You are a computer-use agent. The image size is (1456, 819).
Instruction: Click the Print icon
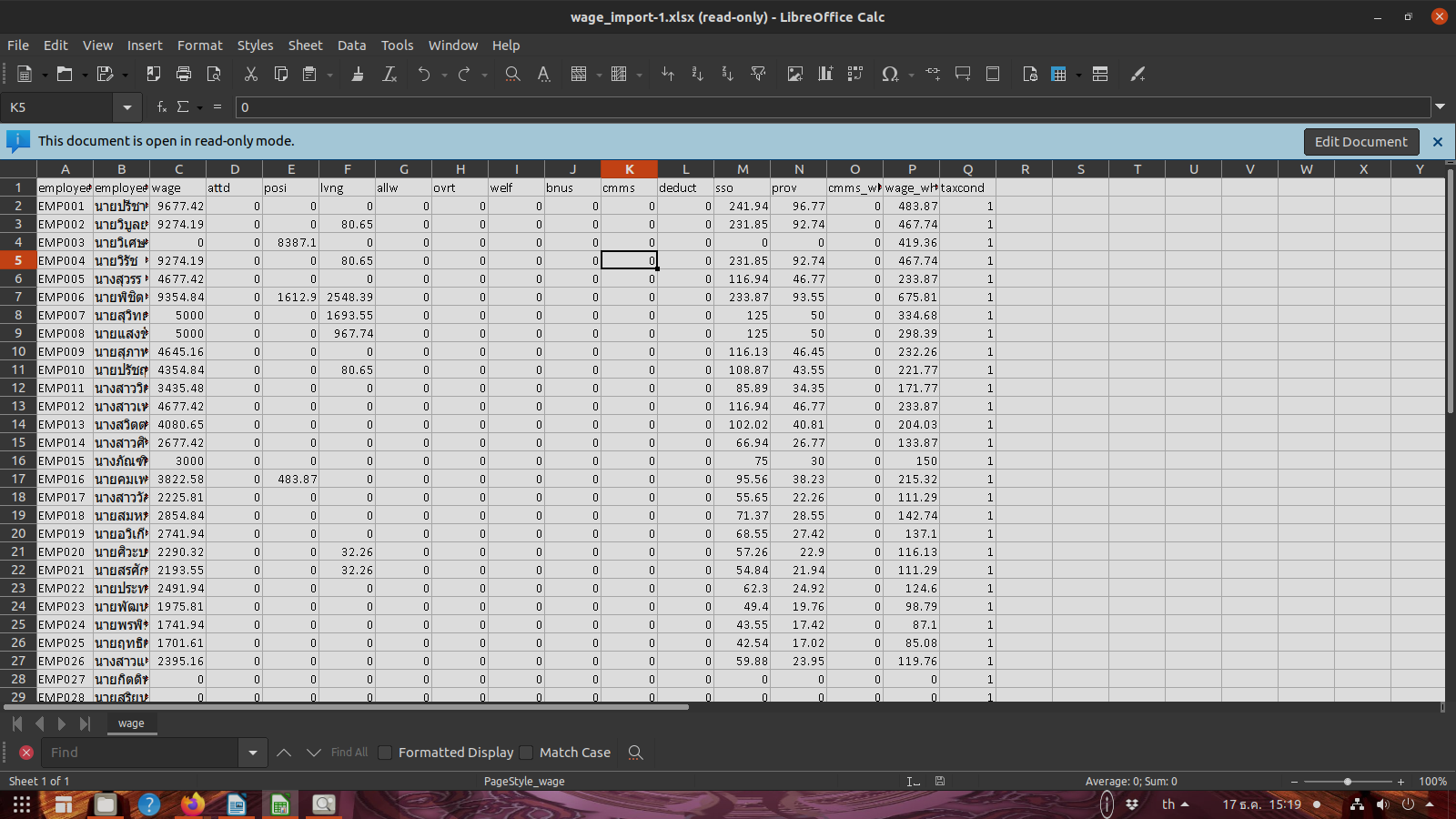184,75
